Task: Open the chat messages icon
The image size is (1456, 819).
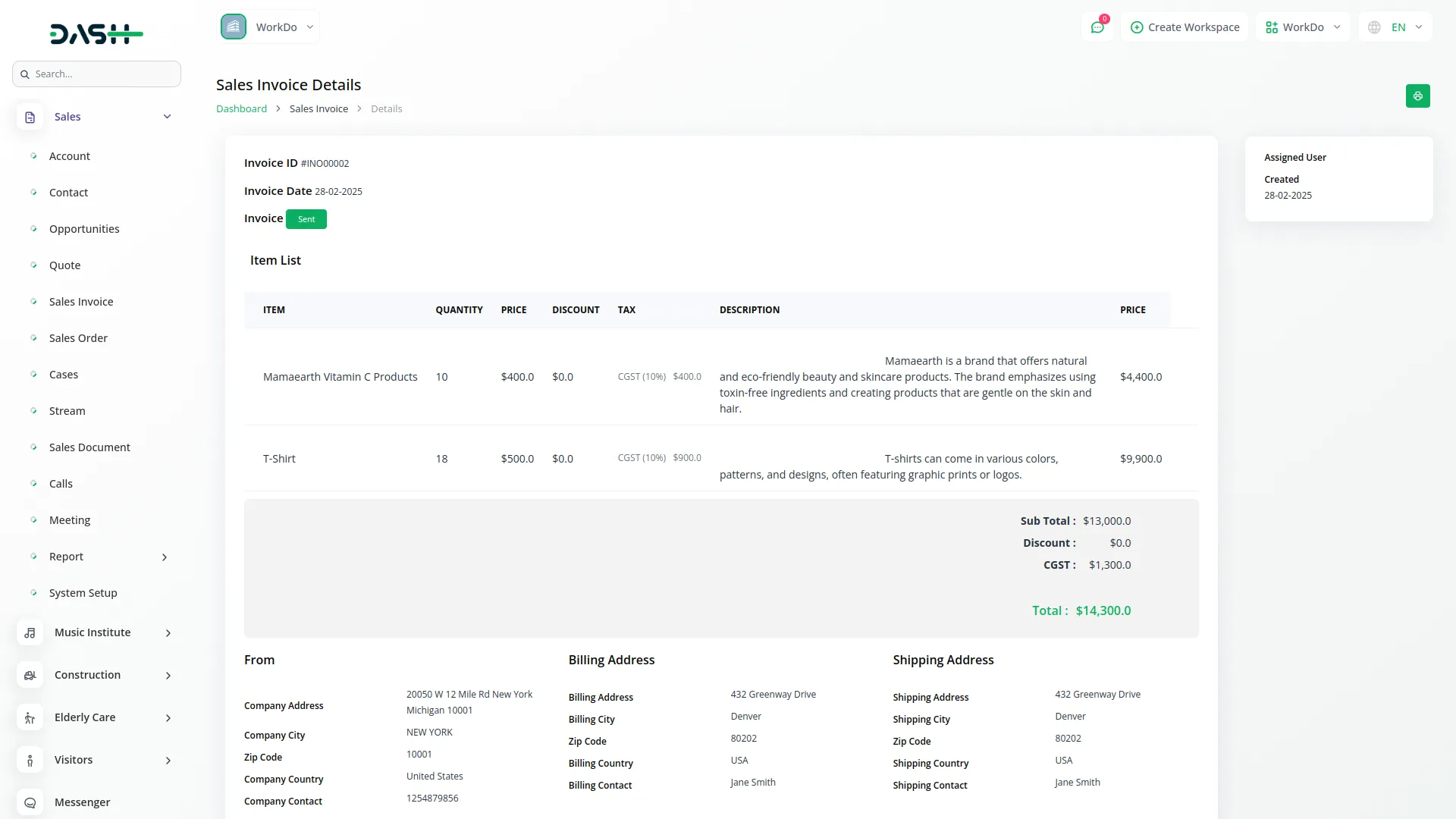Action: pos(1097,27)
